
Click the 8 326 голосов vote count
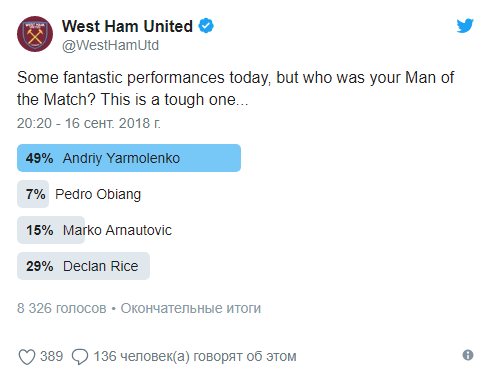click(x=62, y=308)
